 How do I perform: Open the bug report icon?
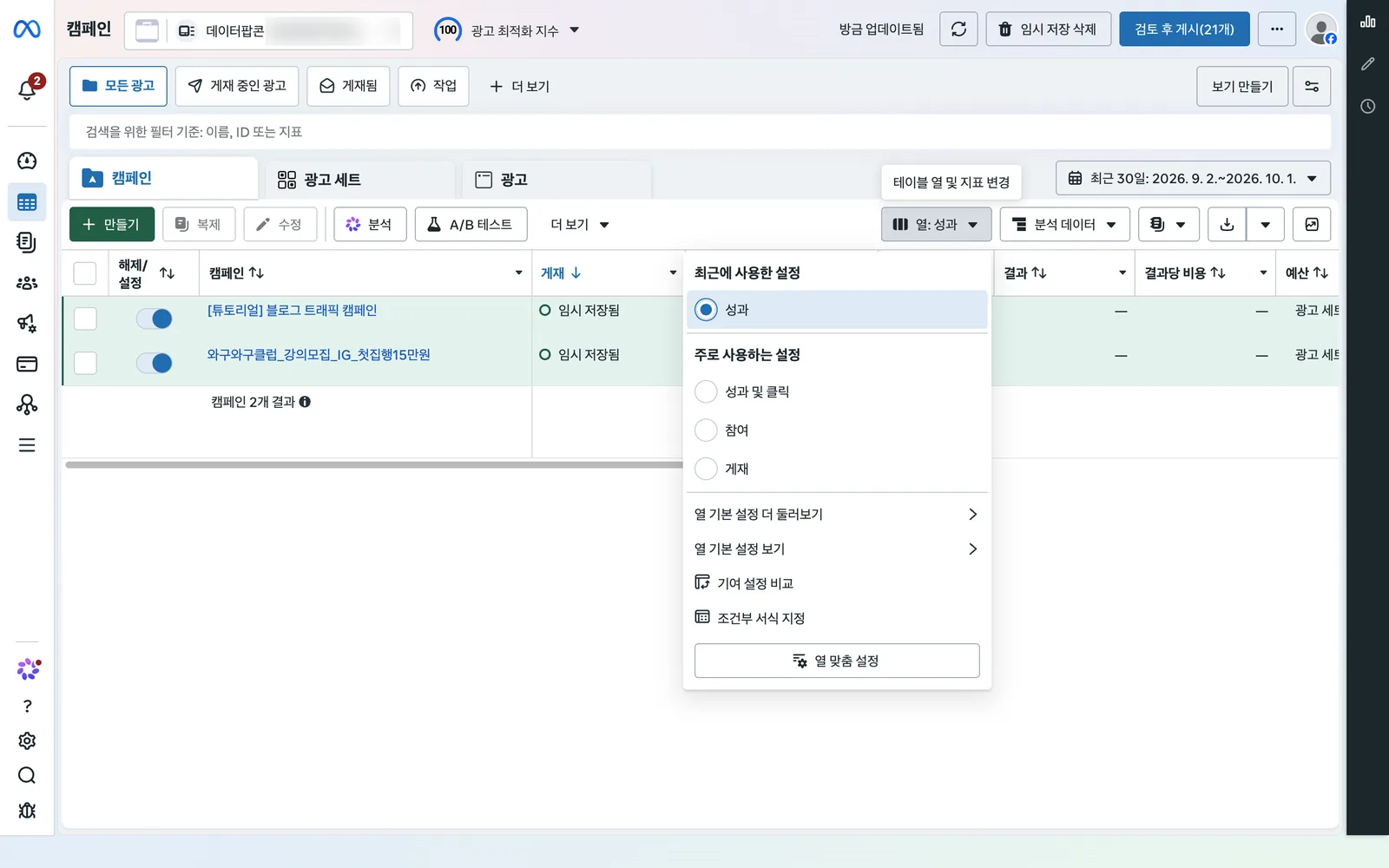(27, 811)
